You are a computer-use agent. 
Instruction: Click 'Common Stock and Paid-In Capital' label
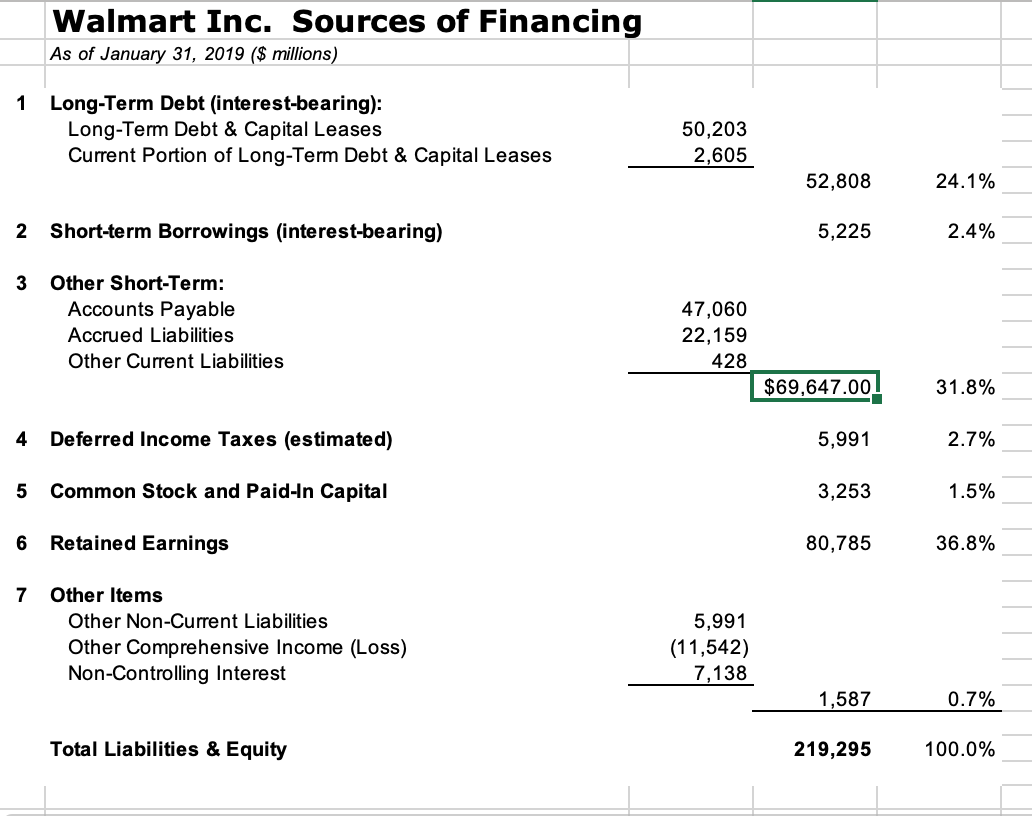[x=219, y=492]
